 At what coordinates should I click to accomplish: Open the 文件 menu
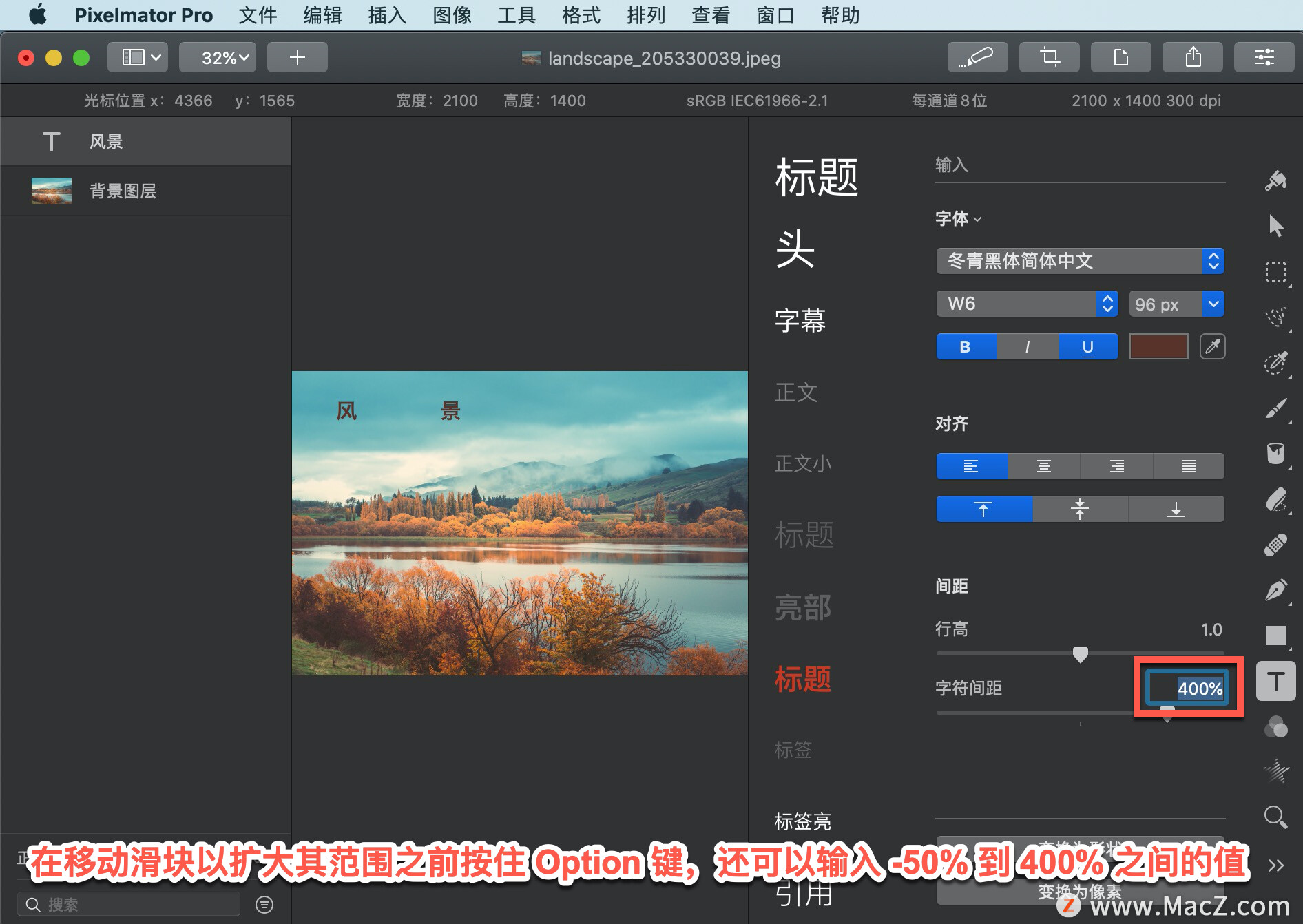click(x=258, y=15)
